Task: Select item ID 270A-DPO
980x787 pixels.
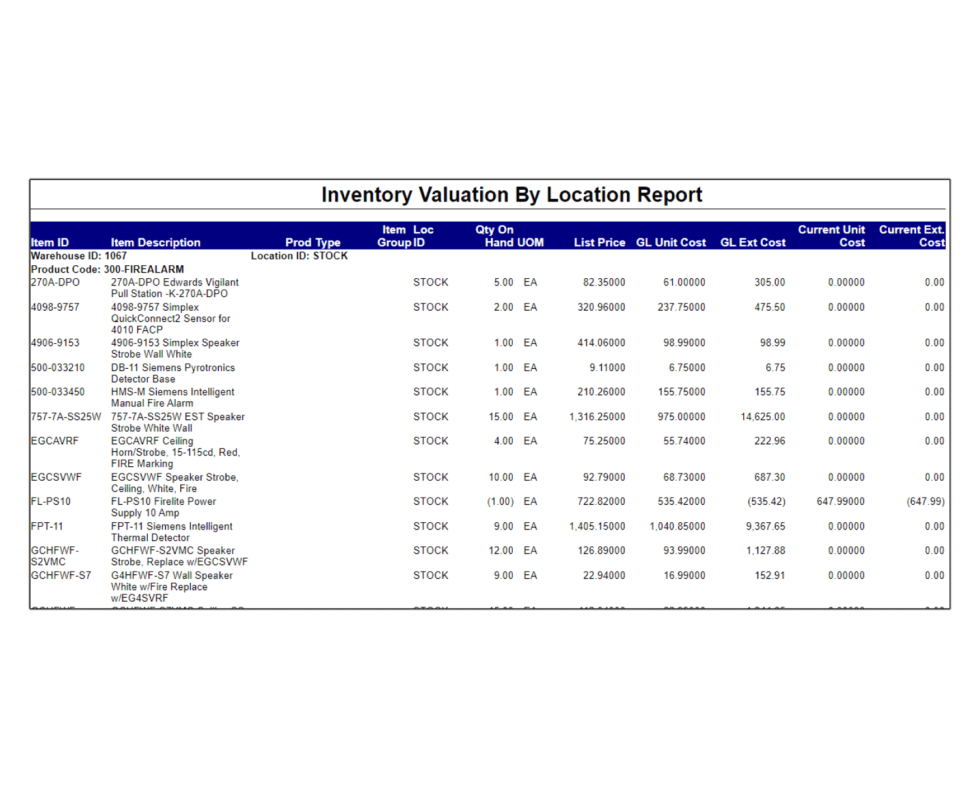Action: 55,283
